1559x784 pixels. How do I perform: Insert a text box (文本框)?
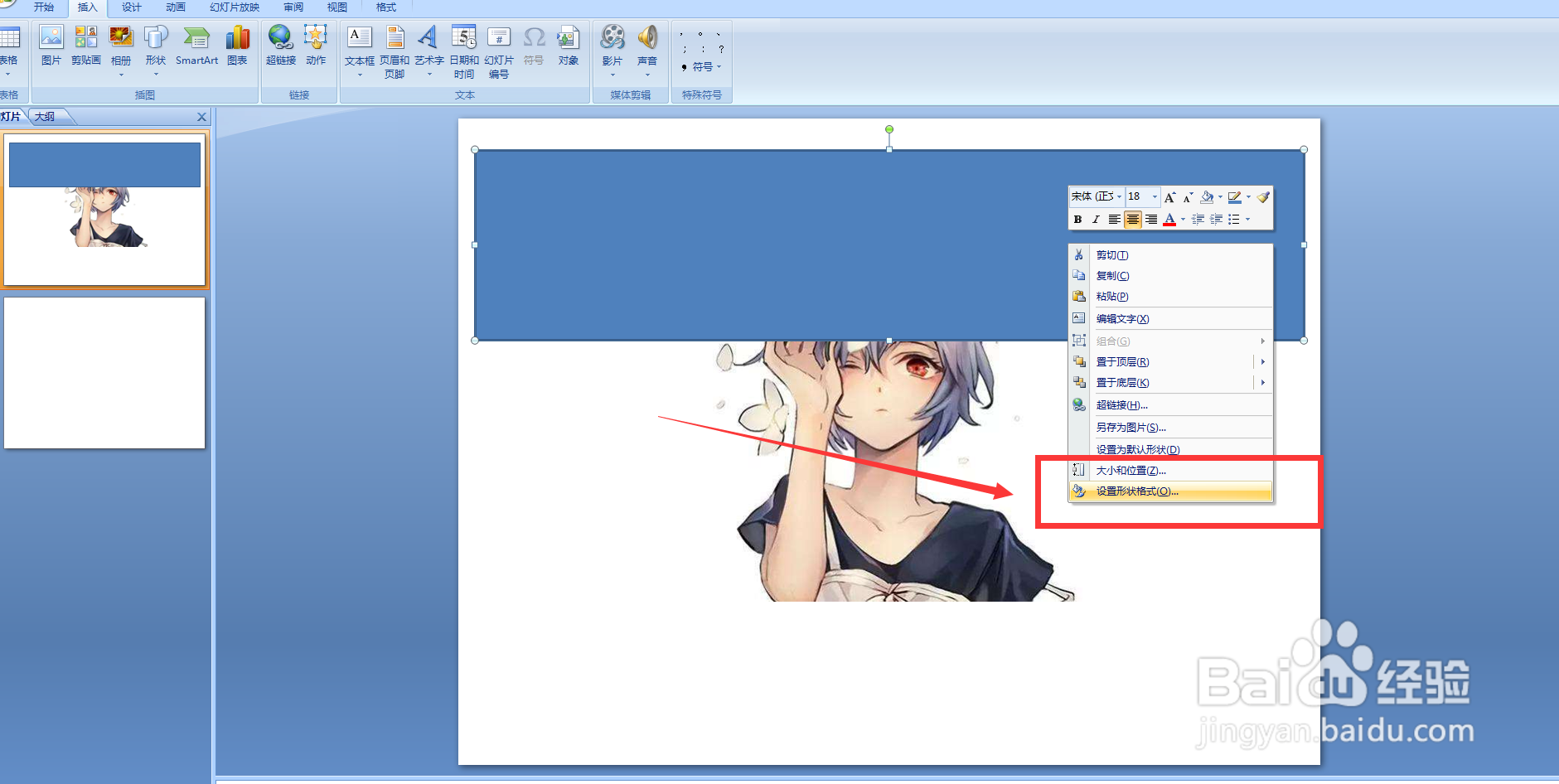tap(360, 51)
